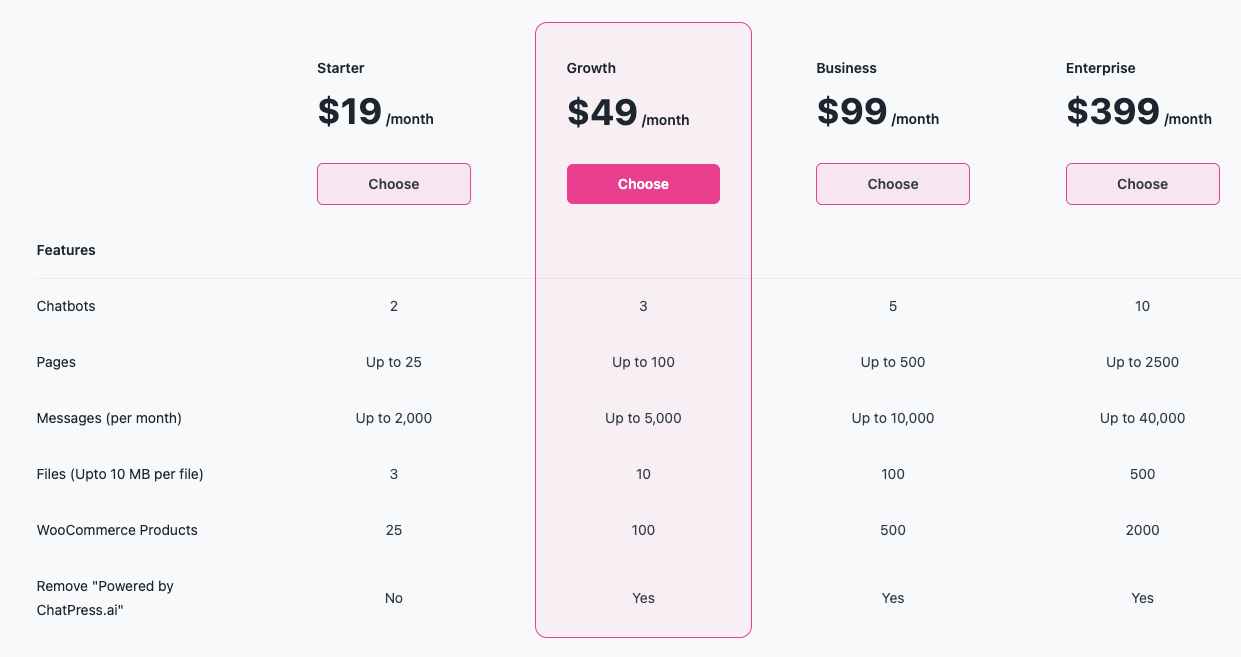Click the Features section label

tap(66, 250)
